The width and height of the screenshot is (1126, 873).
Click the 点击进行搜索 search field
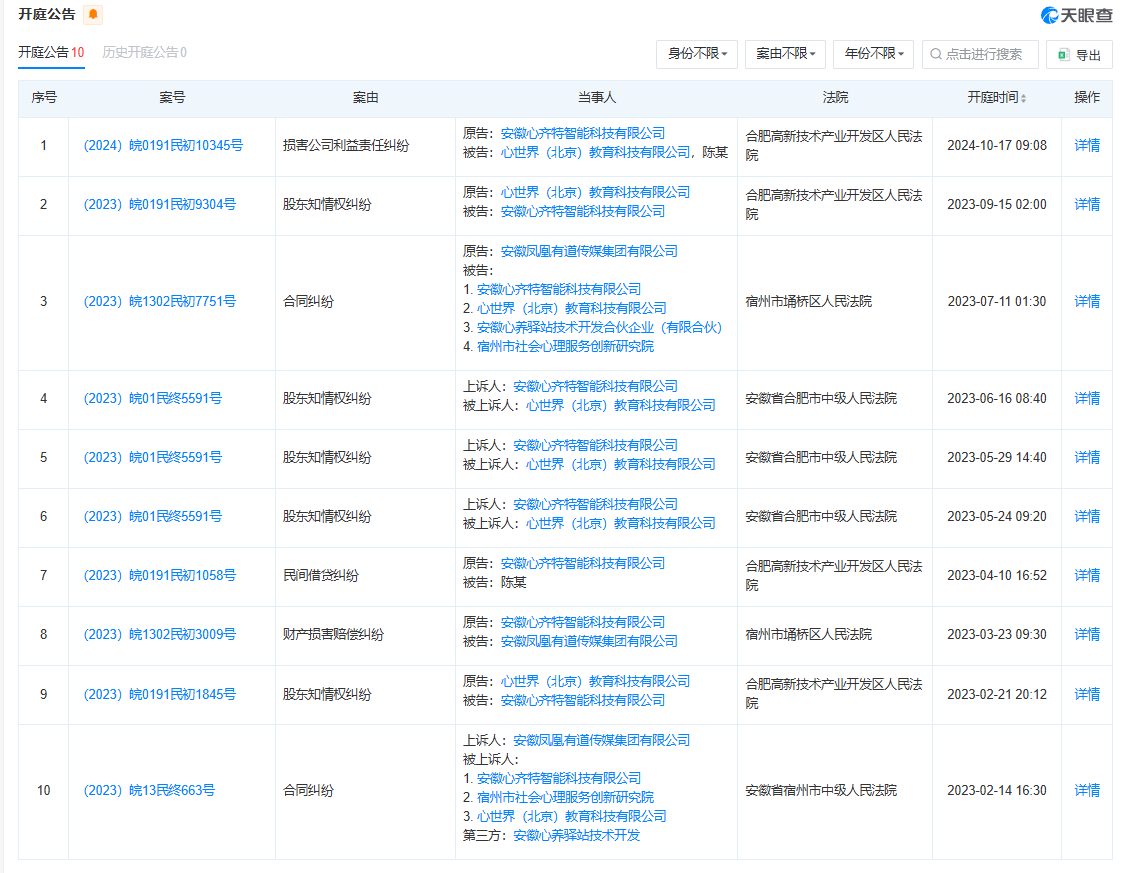pyautogui.click(x=980, y=55)
